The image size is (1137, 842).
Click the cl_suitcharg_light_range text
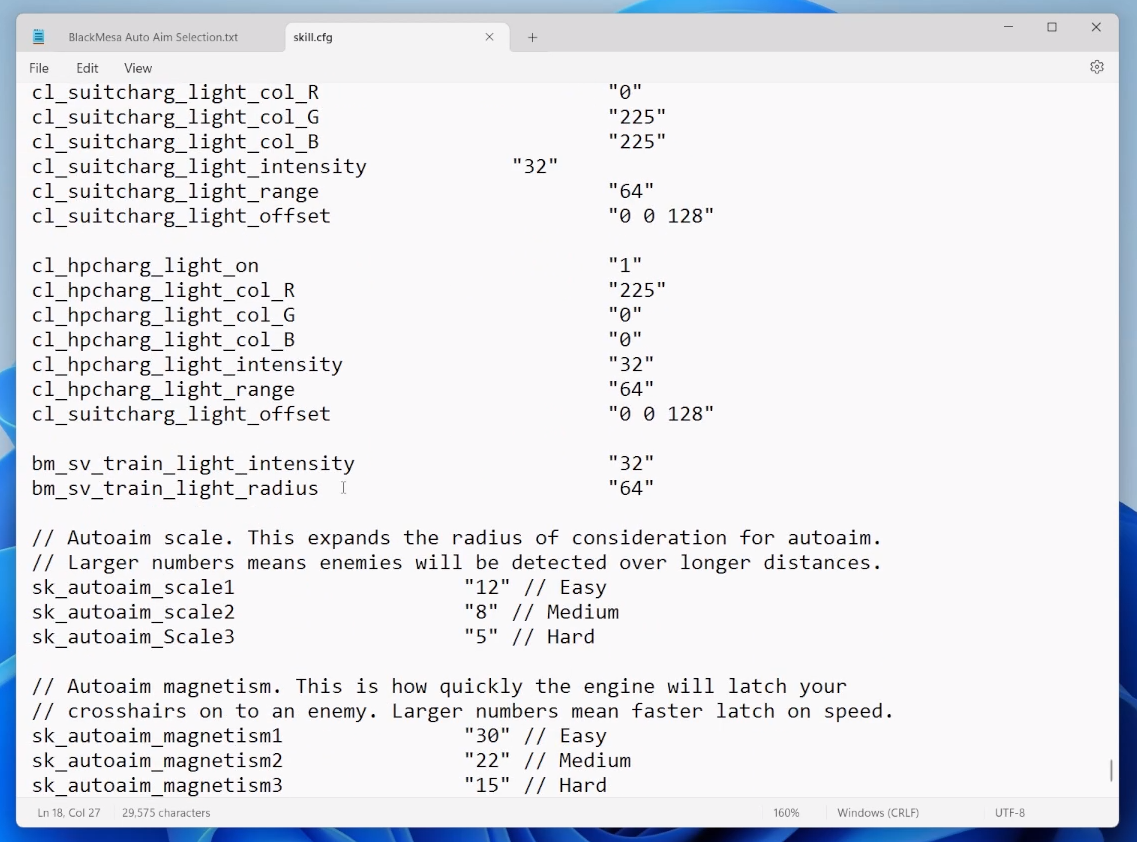pos(175,191)
